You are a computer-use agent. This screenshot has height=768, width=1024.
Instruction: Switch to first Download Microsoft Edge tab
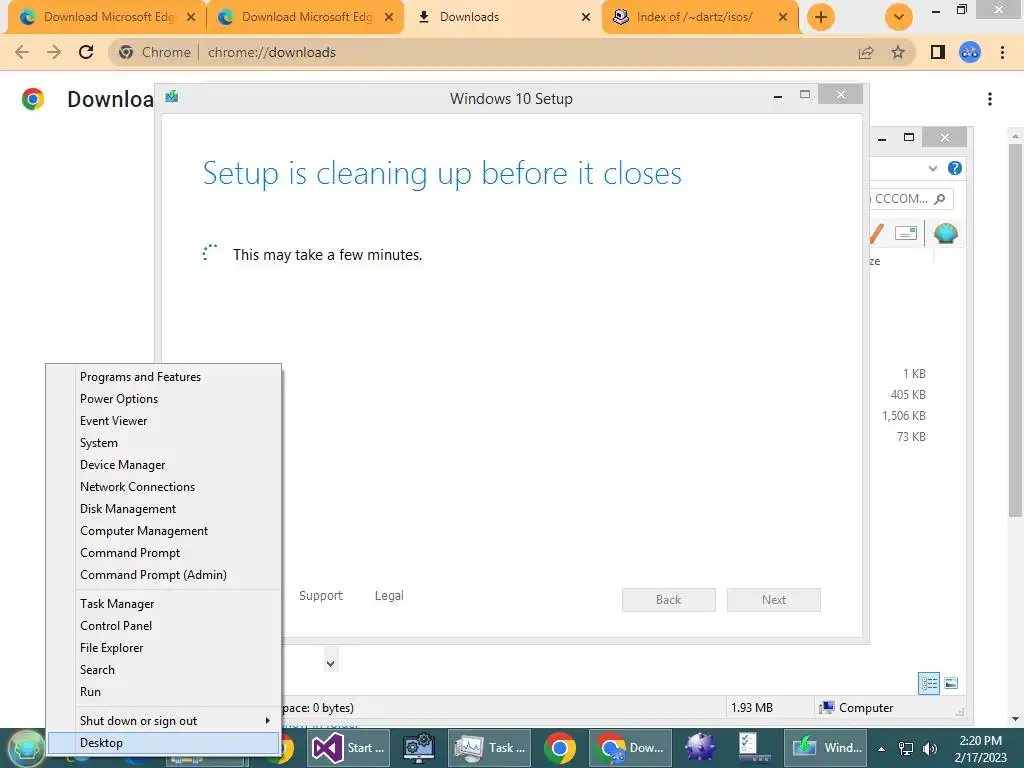[x=105, y=17]
